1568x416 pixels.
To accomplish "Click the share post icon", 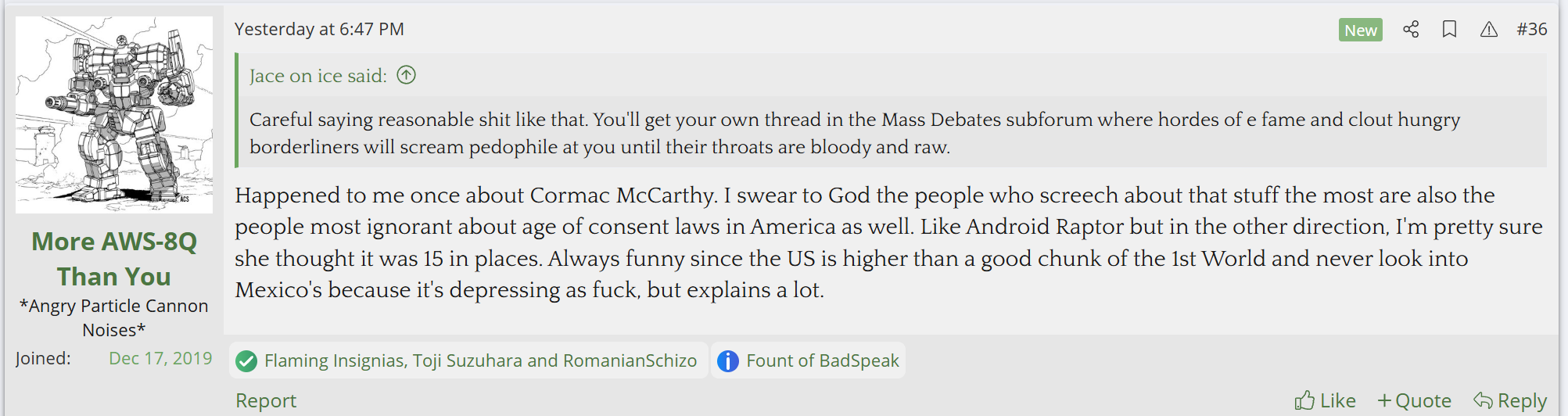I will [1411, 30].
